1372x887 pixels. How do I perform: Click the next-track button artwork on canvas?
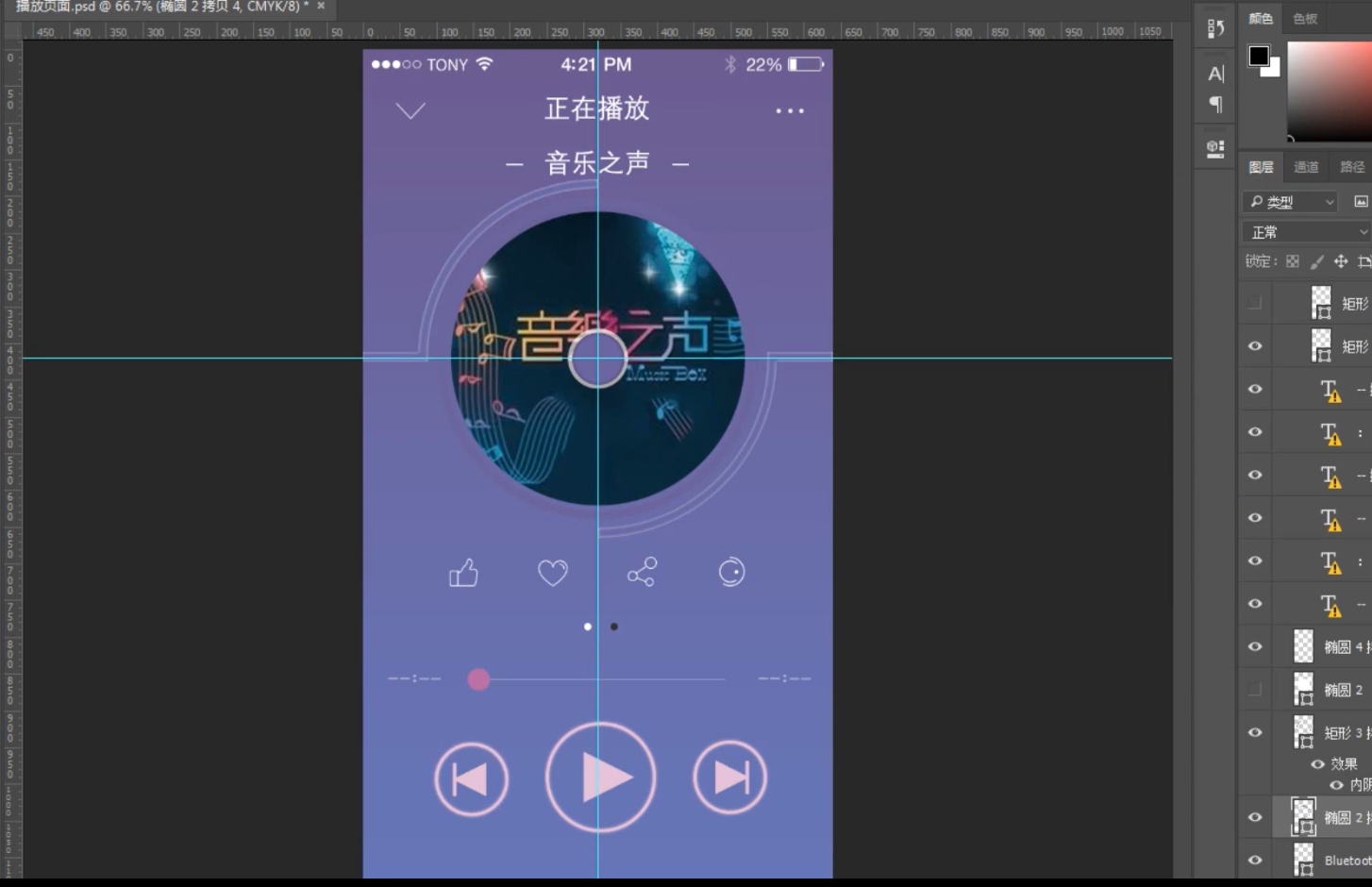pyautogui.click(x=729, y=778)
